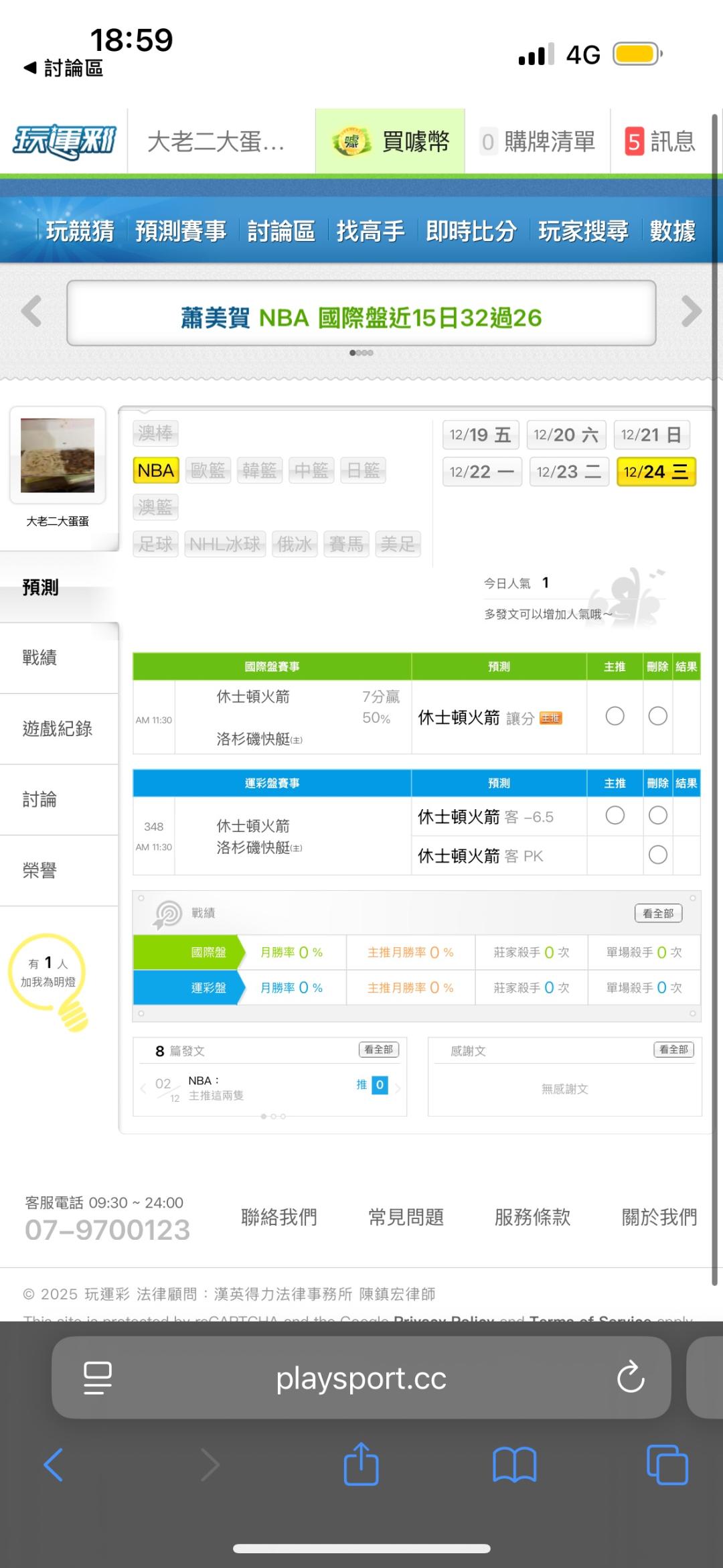Switch to 戰績 sidebar tab
Image resolution: width=723 pixels, height=1568 pixels.
pyautogui.click(x=59, y=658)
